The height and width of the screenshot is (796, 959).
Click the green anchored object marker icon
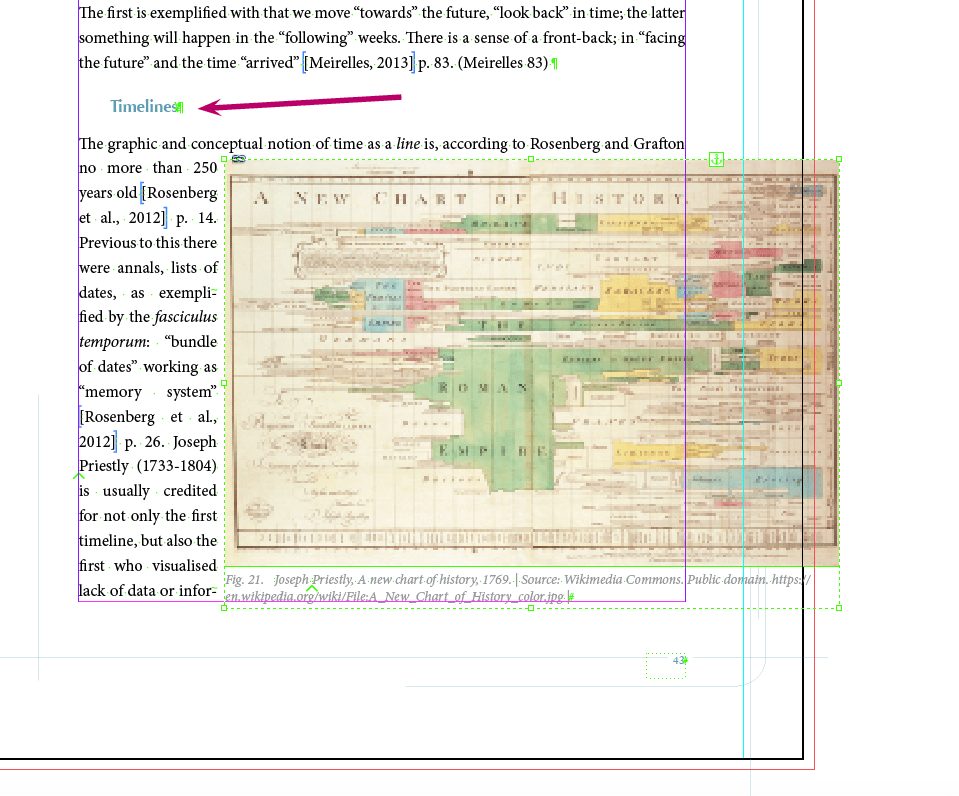(x=716, y=160)
